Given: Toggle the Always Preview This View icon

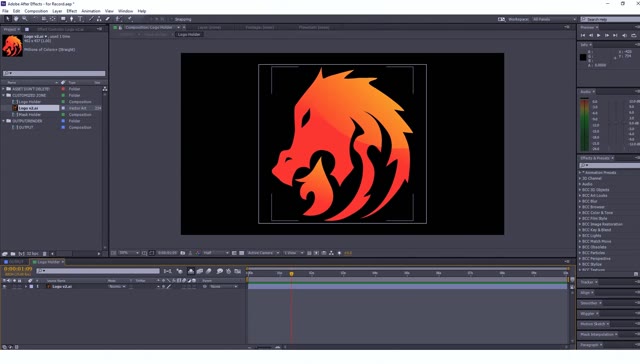Looking at the screenshot, I should coord(113,253).
